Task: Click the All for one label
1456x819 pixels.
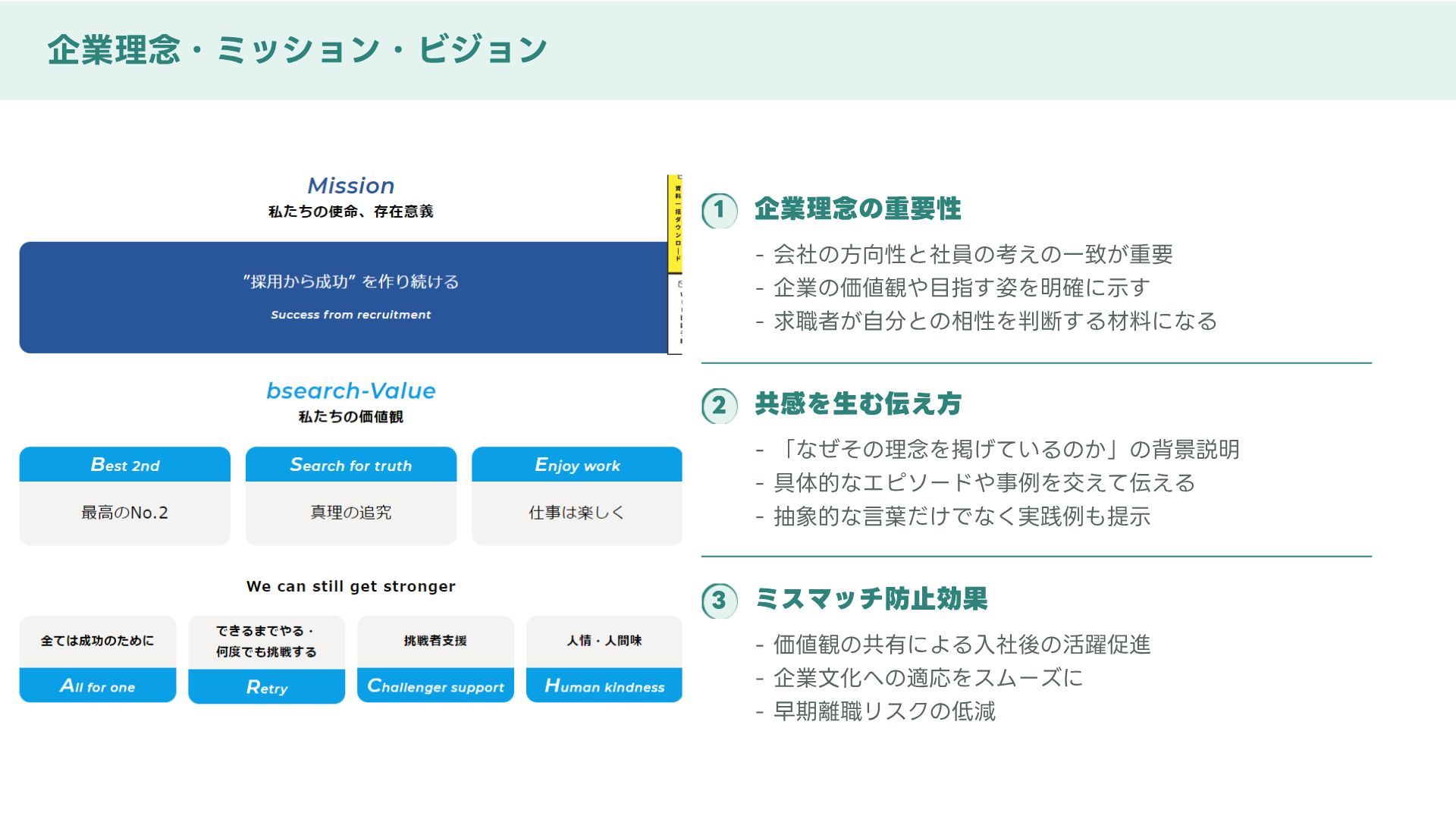Action: point(98,686)
